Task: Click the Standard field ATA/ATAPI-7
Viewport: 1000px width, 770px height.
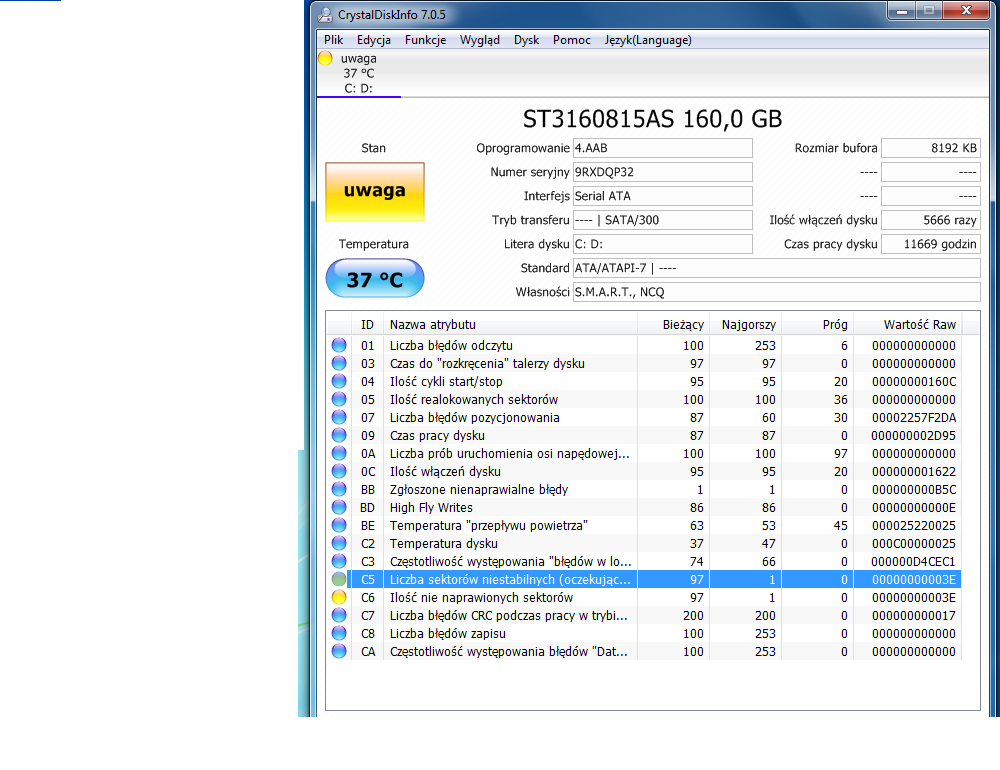Action: point(776,268)
